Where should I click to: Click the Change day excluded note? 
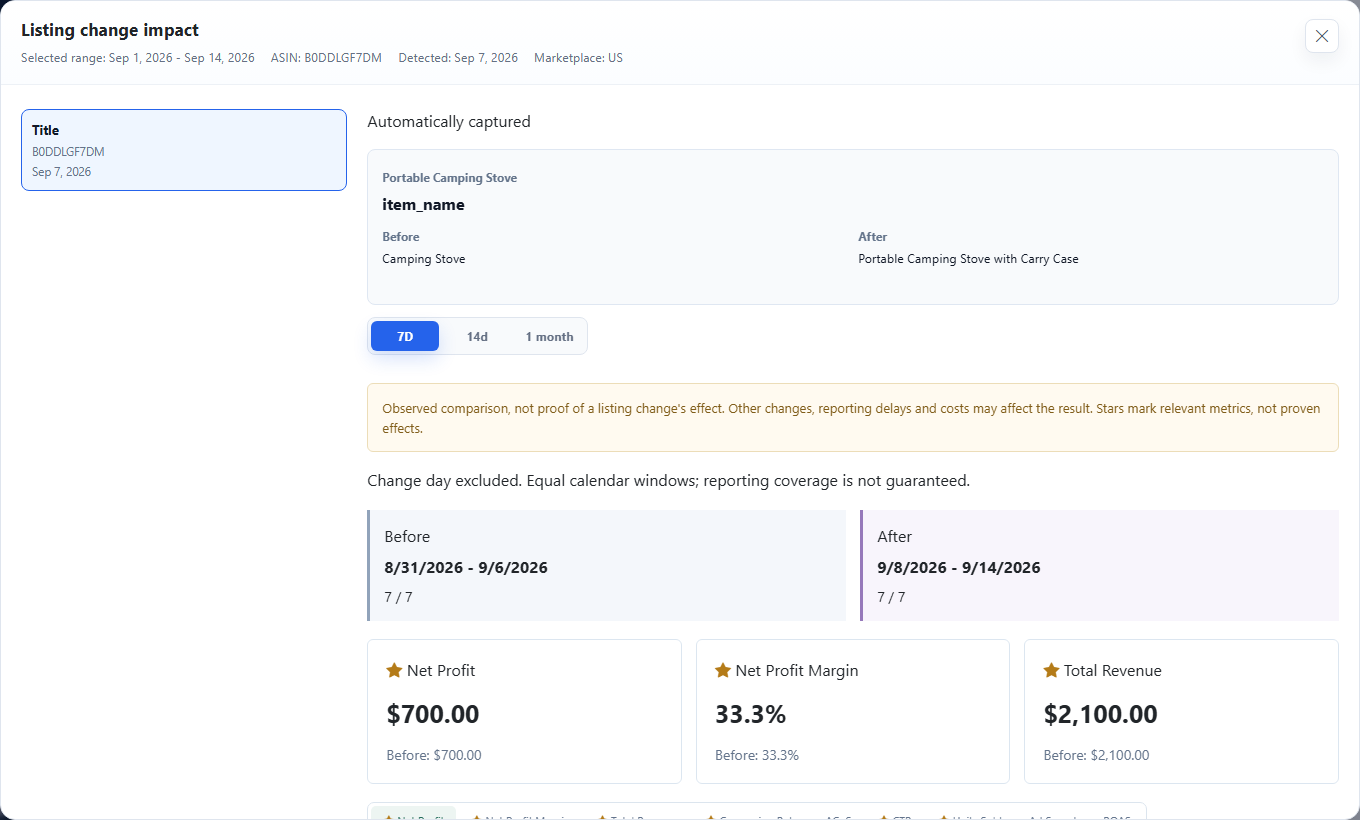click(x=668, y=481)
